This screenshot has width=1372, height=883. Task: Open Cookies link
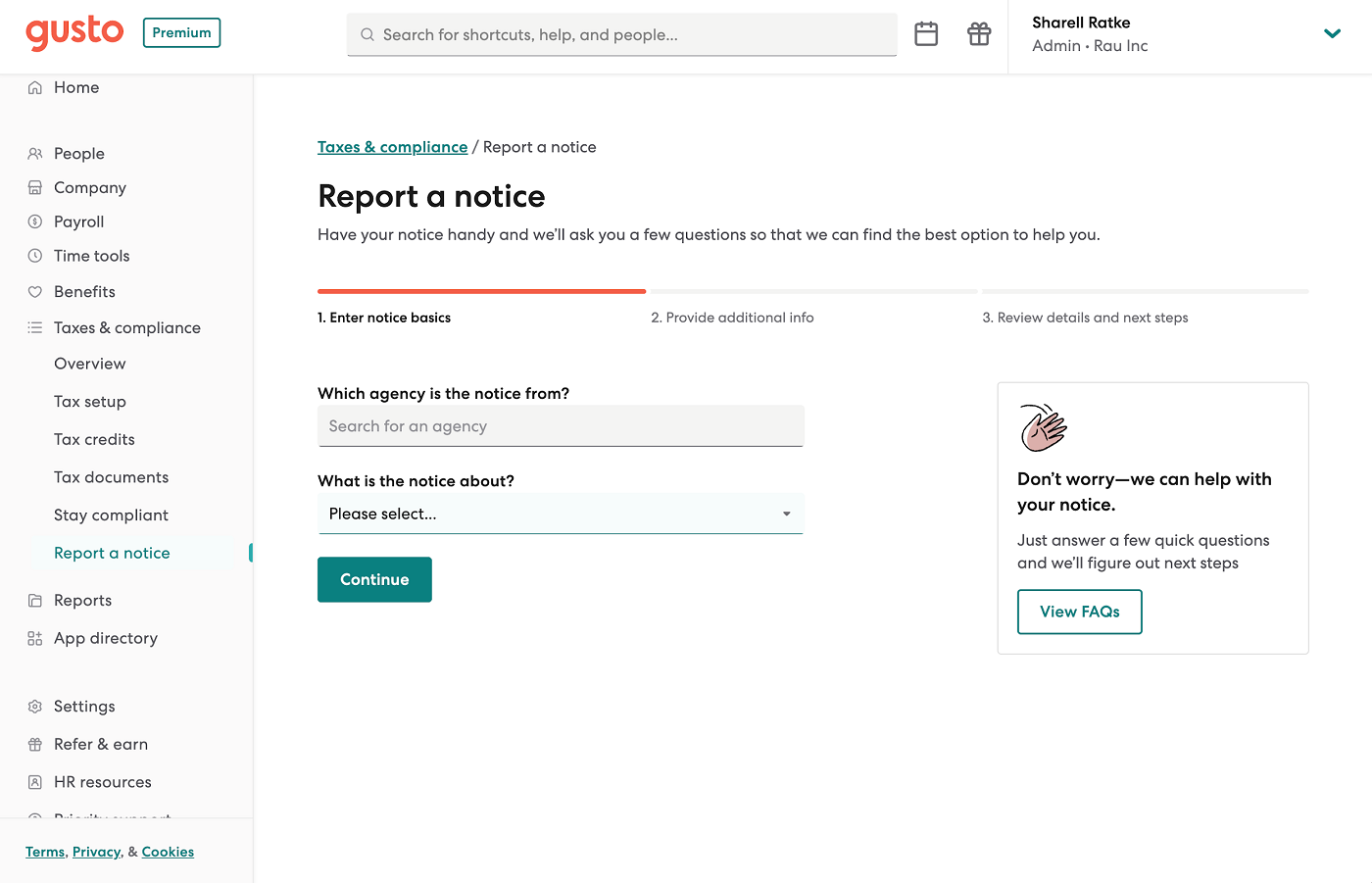[x=168, y=852]
